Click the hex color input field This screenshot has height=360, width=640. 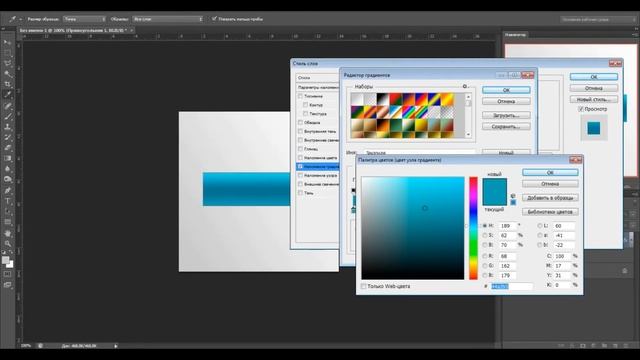coord(512,287)
